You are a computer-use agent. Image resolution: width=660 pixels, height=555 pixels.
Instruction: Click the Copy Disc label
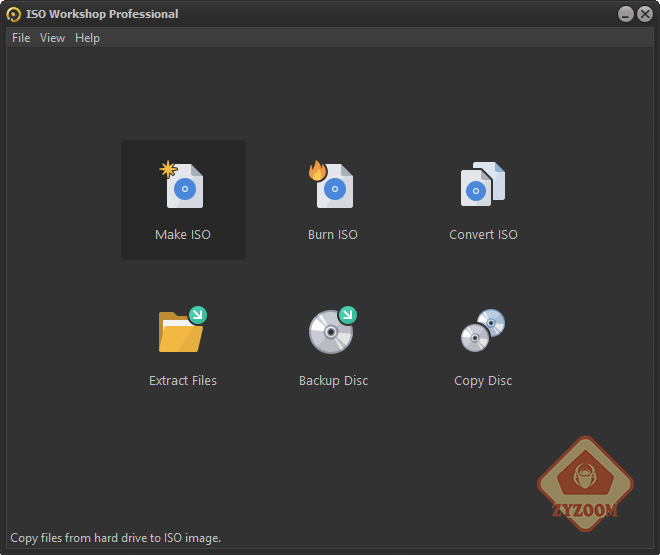483,381
